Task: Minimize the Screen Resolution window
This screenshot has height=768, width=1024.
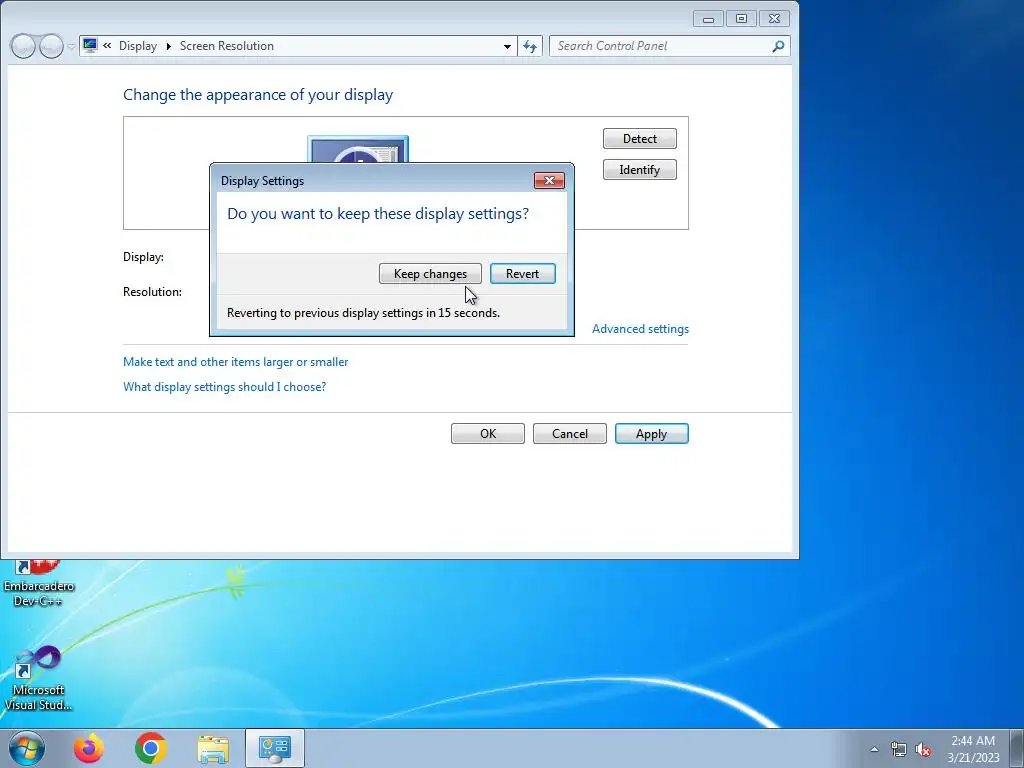Action: 708,19
